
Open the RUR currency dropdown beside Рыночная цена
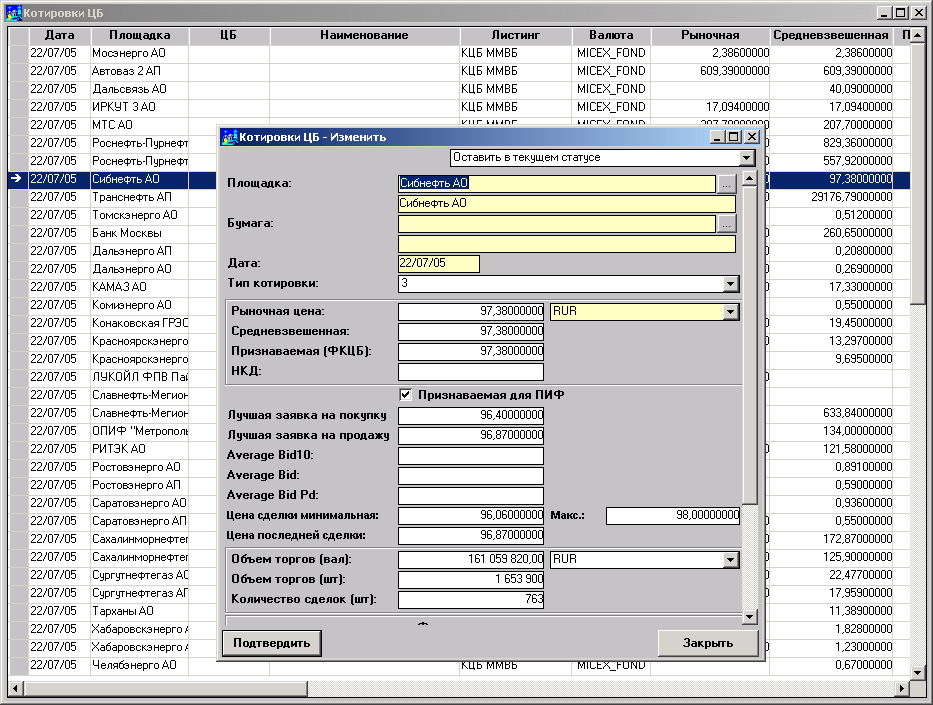tap(731, 312)
